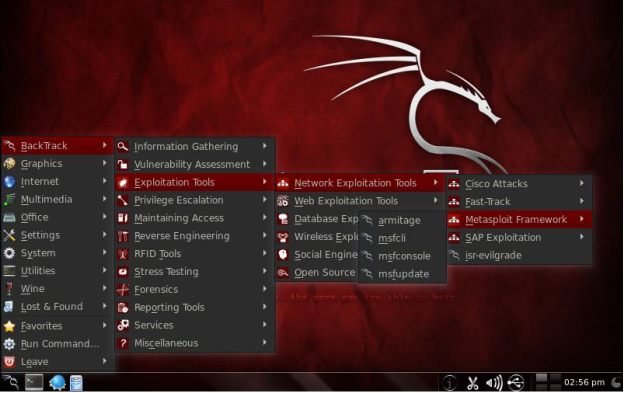Image resolution: width=624 pixels, height=393 pixels.
Task: Click the Reporting Tools icon
Action: tap(123, 307)
